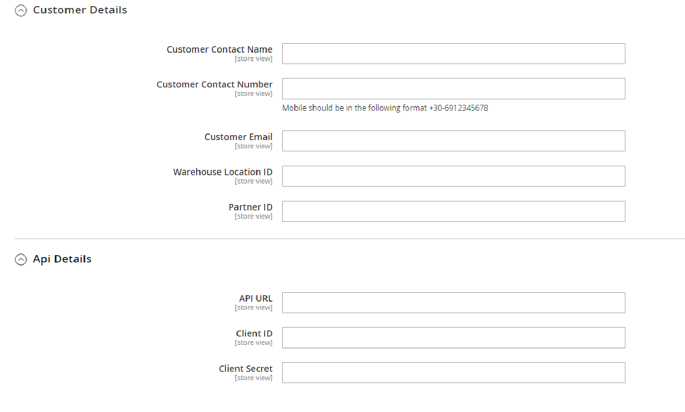Viewport: 685px width, 412px height.
Task: Click into the Client ID field
Action: (453, 338)
